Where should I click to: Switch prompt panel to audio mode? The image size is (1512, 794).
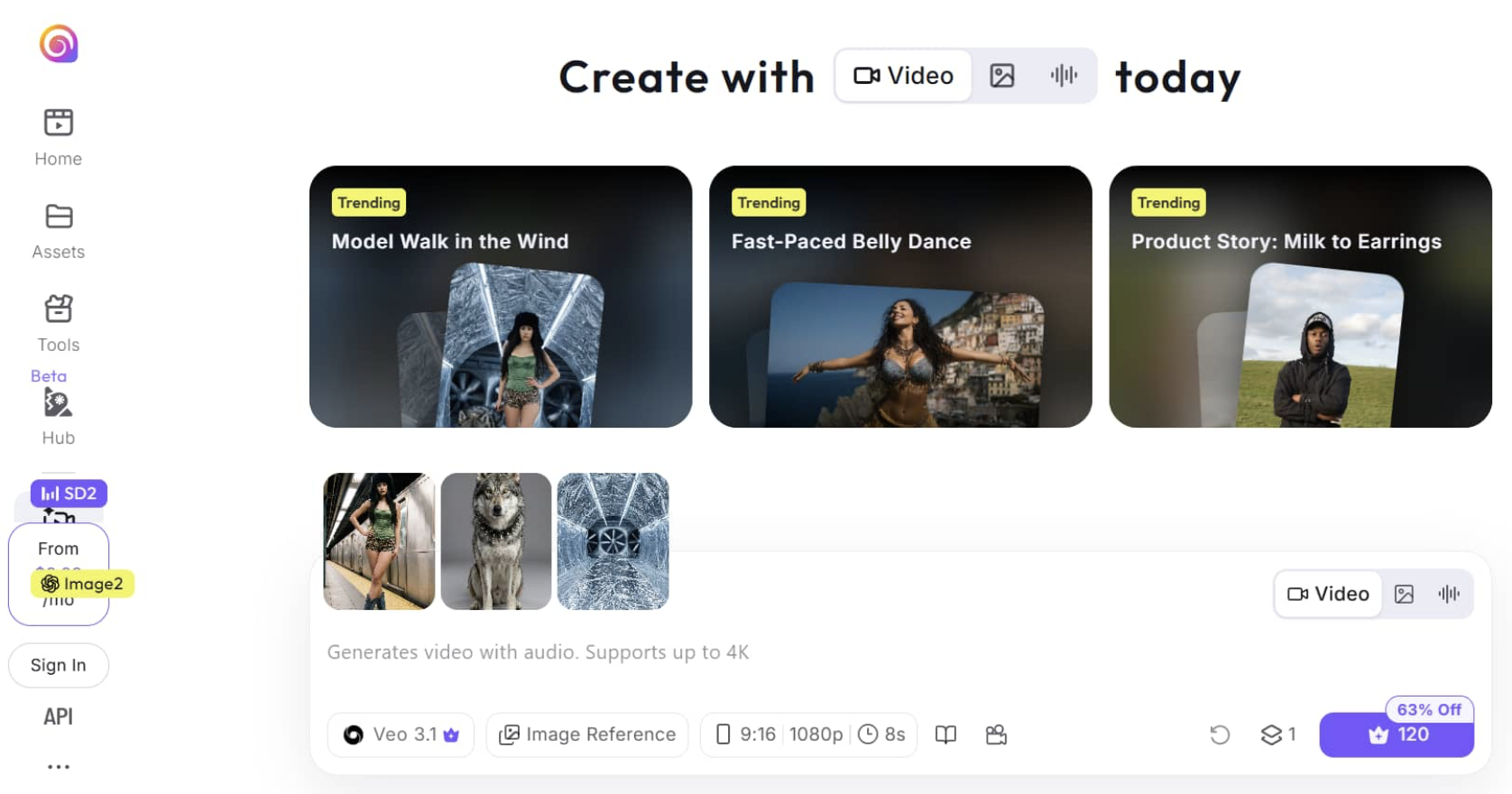point(1450,594)
